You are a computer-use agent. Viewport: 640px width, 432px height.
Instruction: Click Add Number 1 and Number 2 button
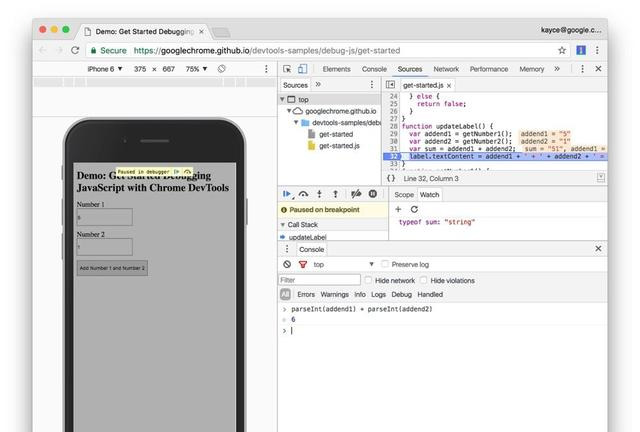pyautogui.click(x=112, y=268)
